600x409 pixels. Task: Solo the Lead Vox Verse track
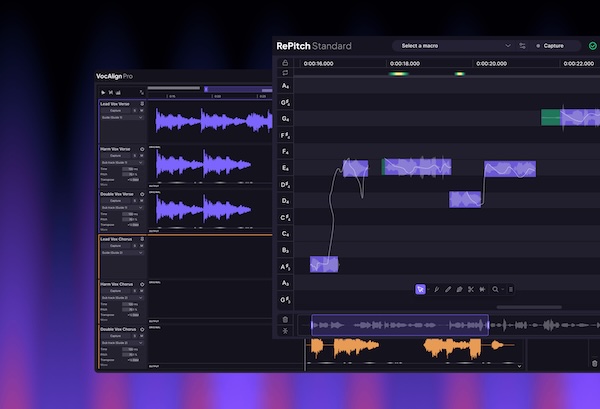click(135, 111)
